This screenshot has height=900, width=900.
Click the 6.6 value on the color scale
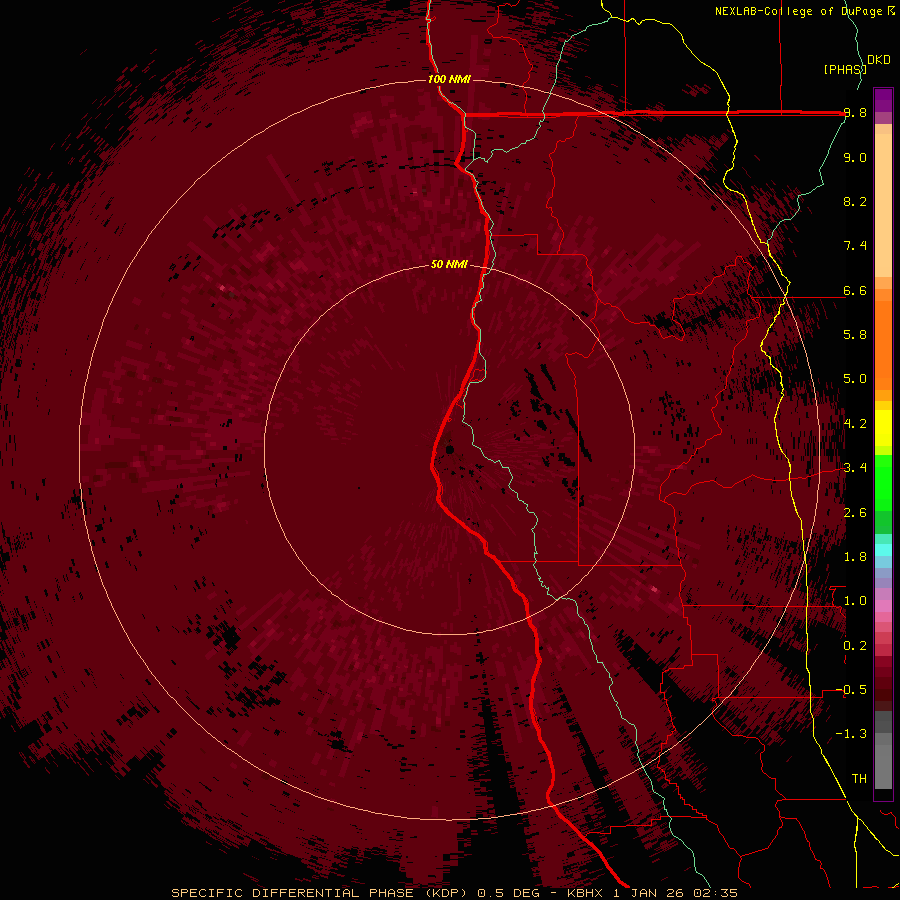coord(855,290)
